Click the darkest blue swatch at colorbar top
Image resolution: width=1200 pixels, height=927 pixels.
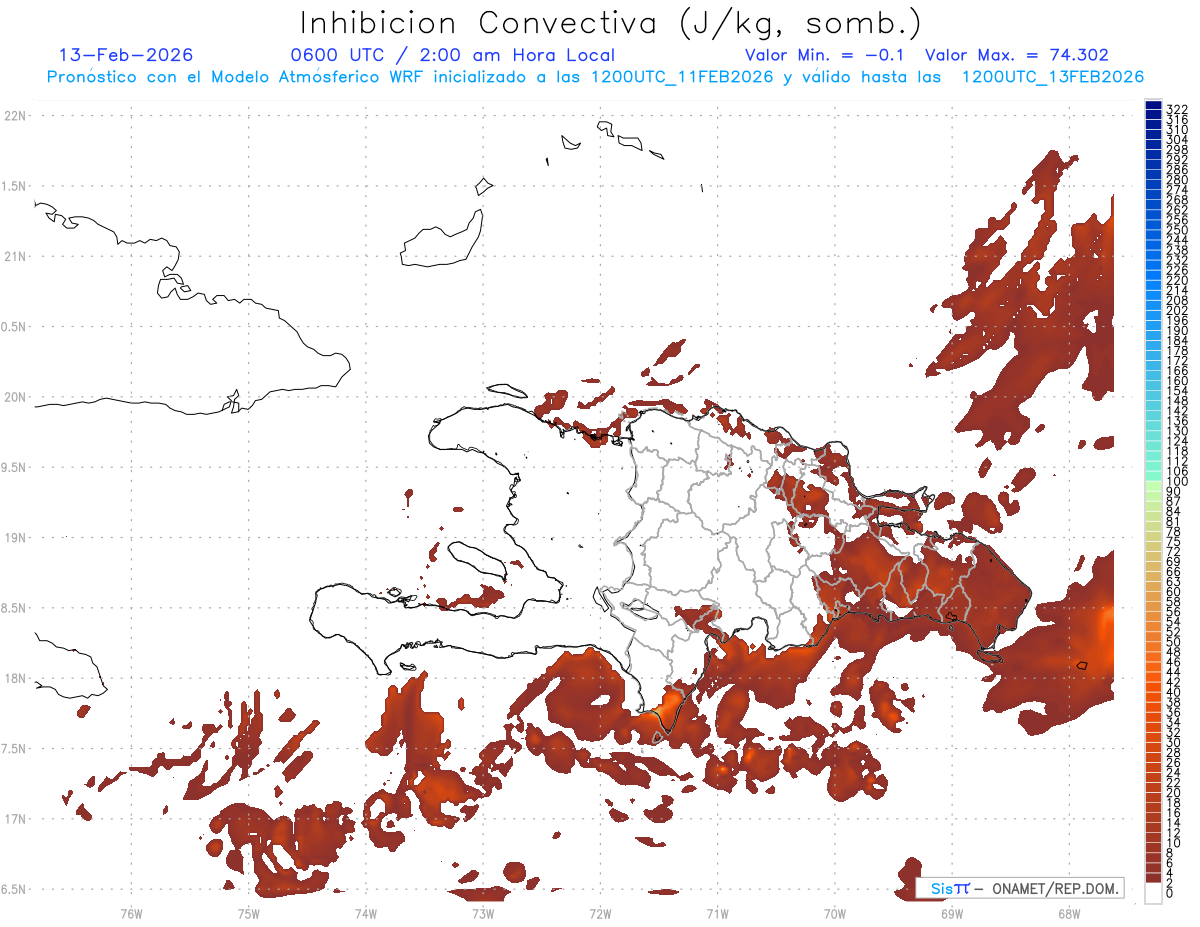click(1154, 105)
